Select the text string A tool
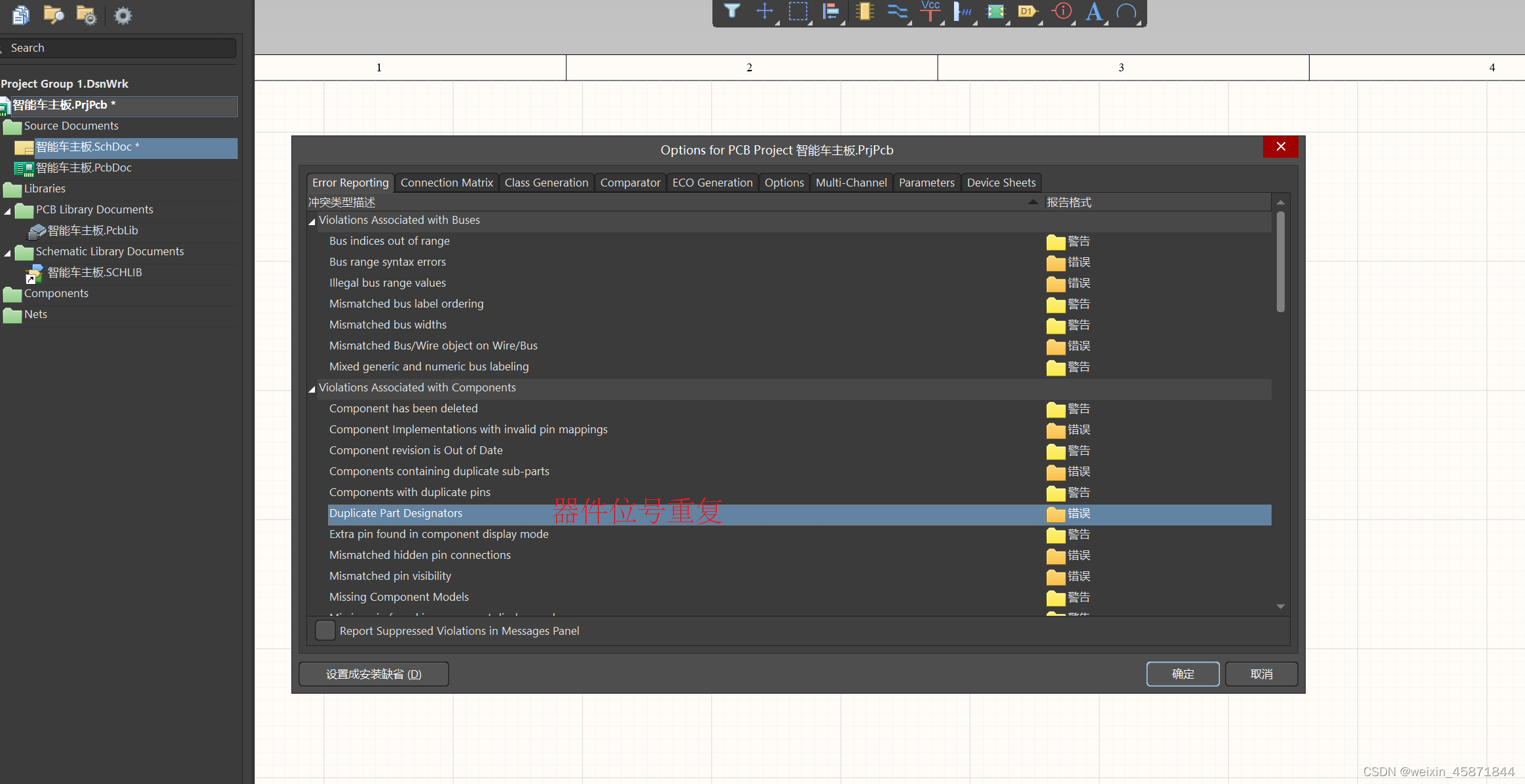1525x784 pixels. pyautogui.click(x=1093, y=11)
